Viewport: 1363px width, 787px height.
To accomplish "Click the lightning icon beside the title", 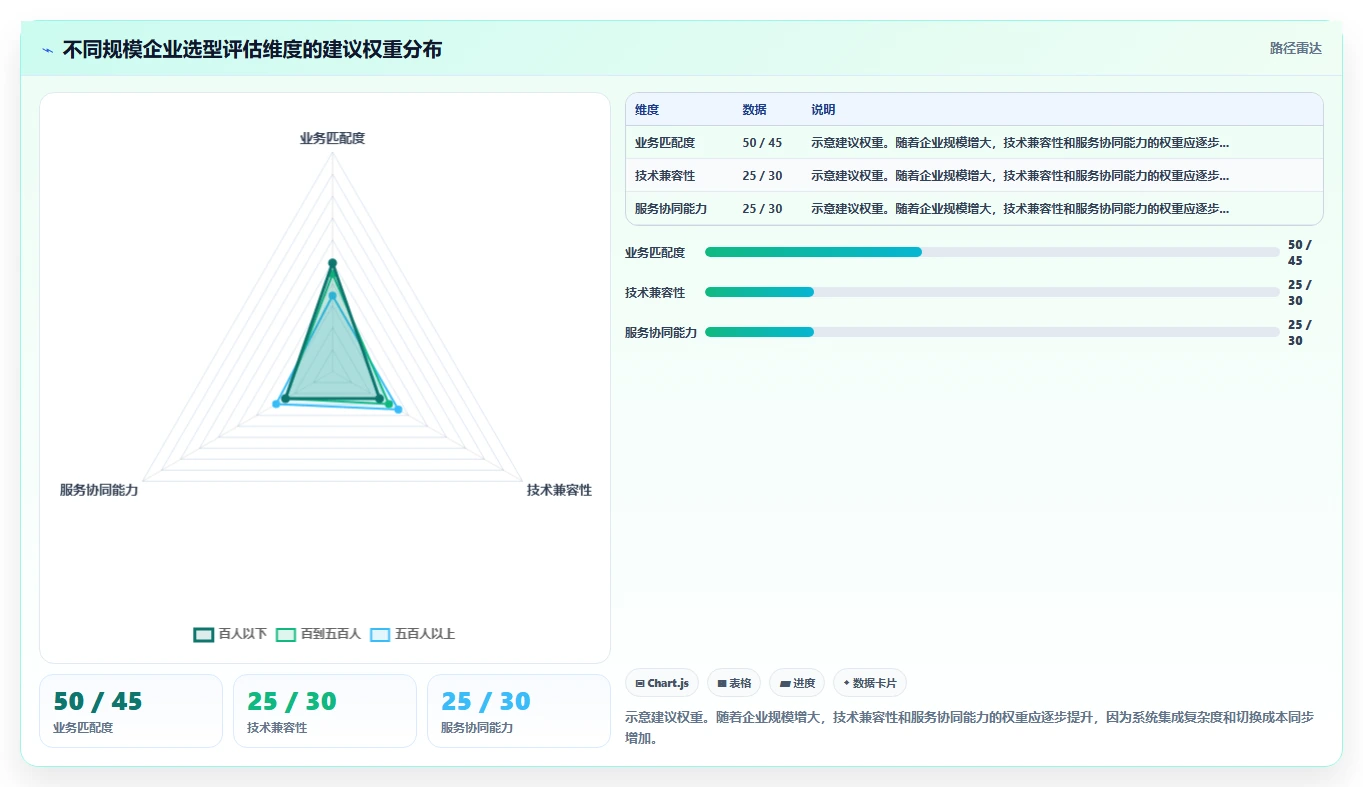I will click(x=47, y=49).
